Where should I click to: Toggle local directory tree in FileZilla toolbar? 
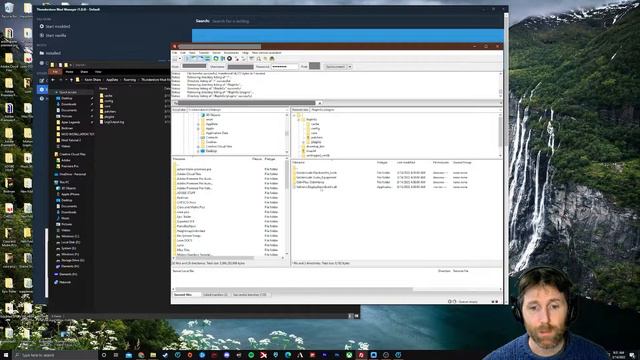tap(194, 59)
